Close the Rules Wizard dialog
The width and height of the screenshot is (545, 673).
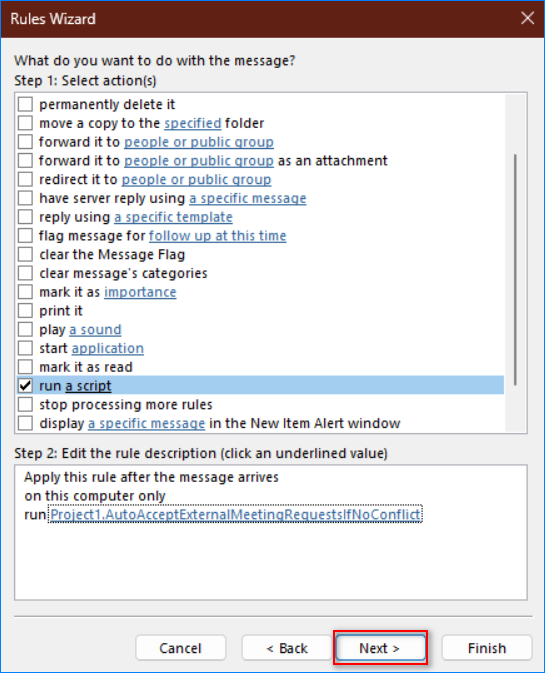pos(527,18)
